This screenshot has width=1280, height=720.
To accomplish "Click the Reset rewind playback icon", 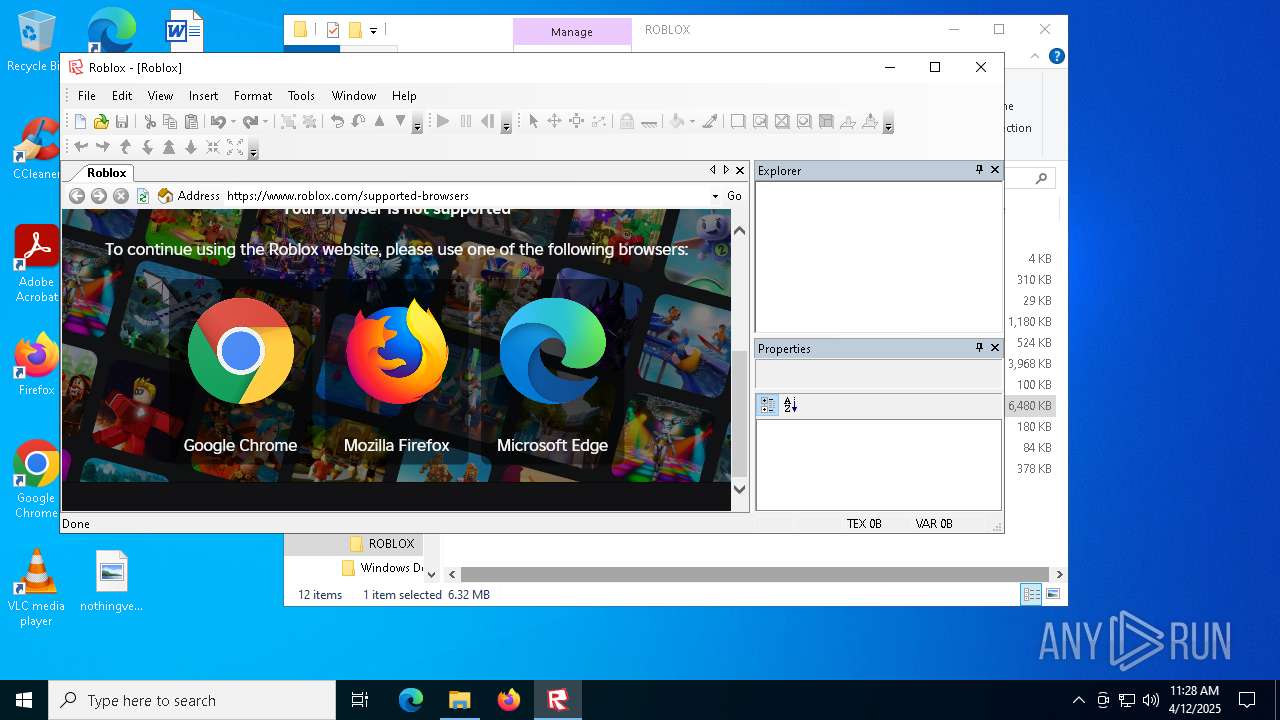I will (x=487, y=122).
